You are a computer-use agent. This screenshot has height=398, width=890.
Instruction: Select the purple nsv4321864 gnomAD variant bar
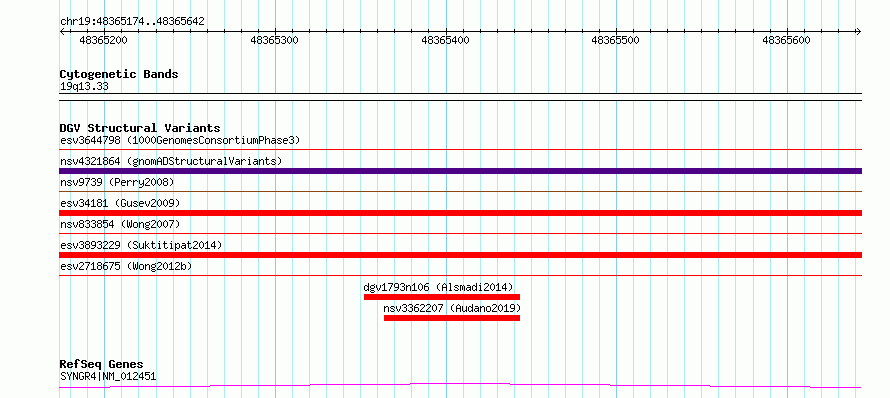point(460,171)
